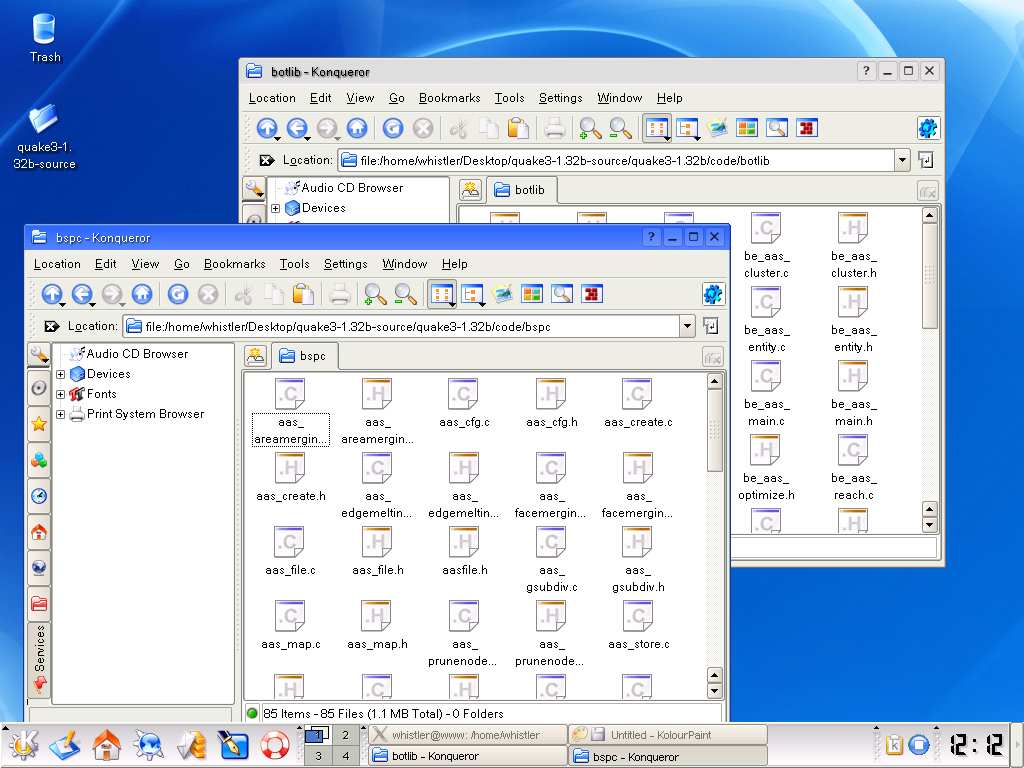This screenshot has width=1024, height=768.
Task: Click botlib file view scroll up arrow
Action: (x=930, y=215)
